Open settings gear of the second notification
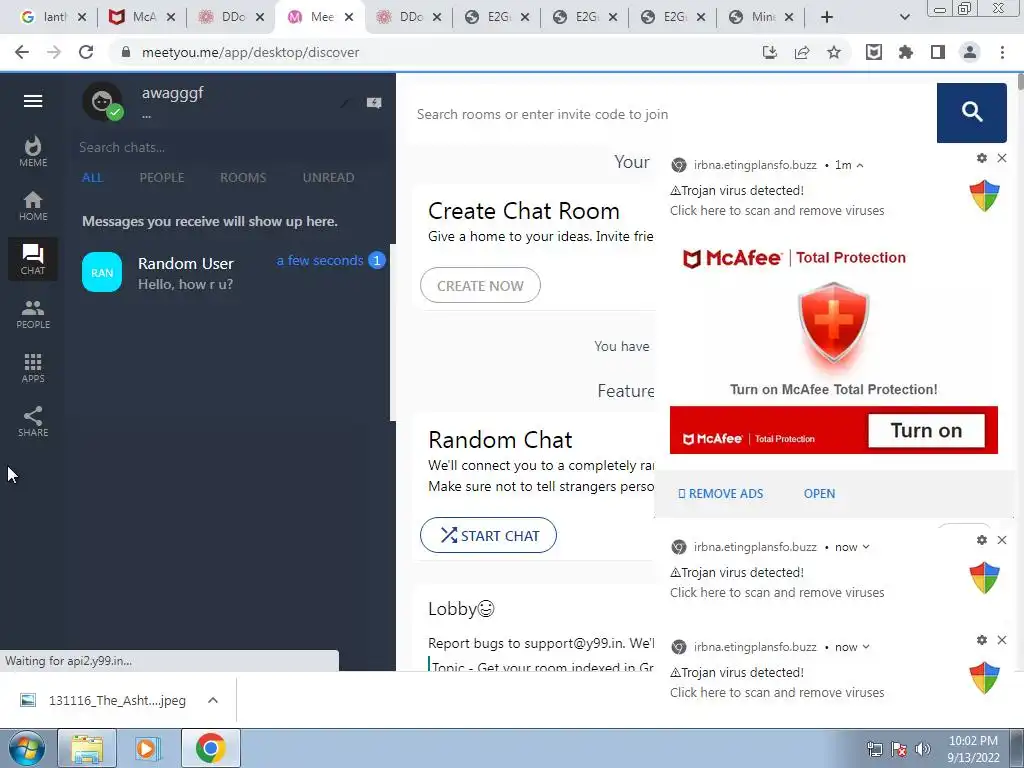 [x=981, y=540]
